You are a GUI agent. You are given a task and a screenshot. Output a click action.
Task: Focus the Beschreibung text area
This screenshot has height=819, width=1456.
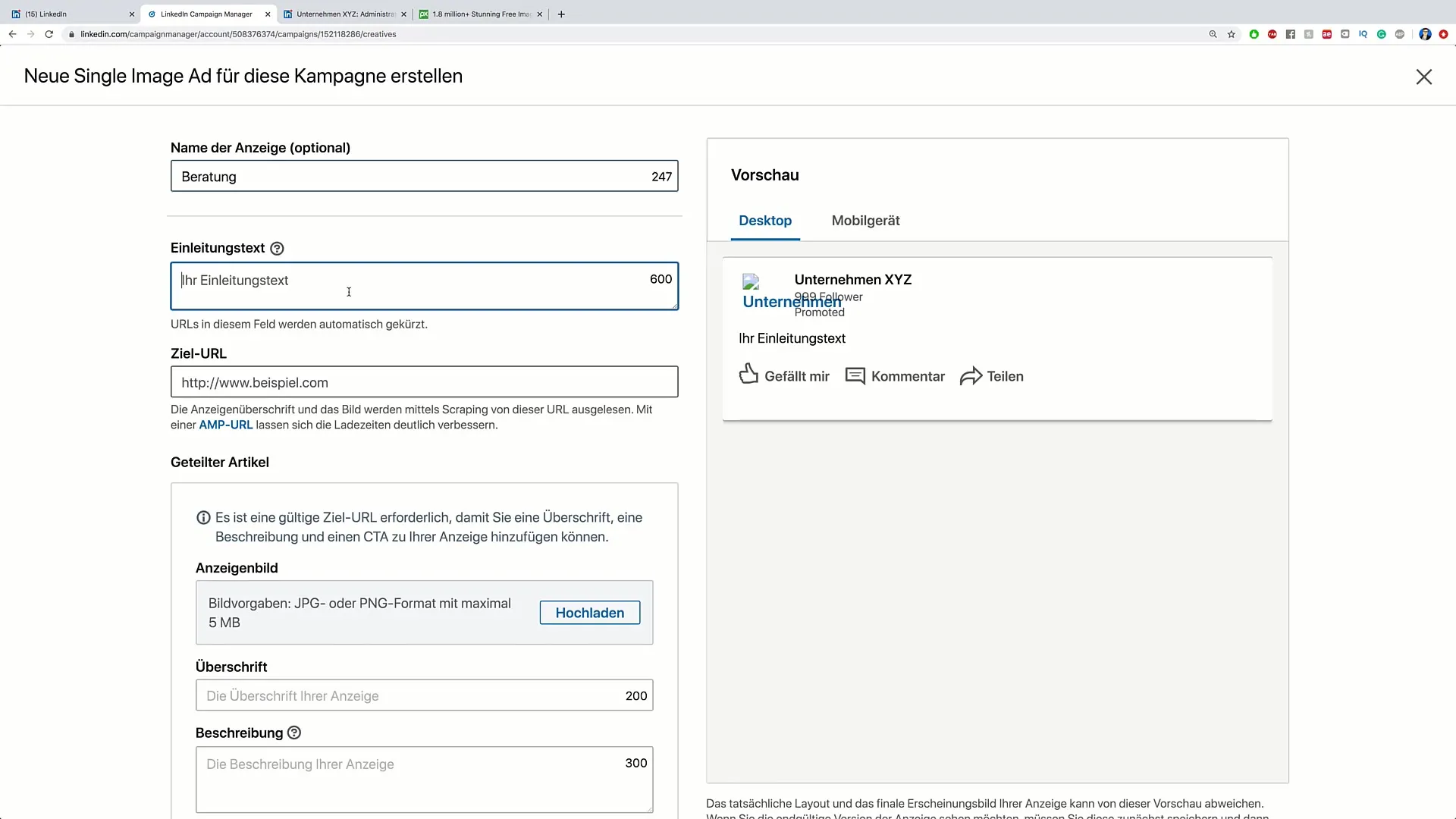click(425, 780)
